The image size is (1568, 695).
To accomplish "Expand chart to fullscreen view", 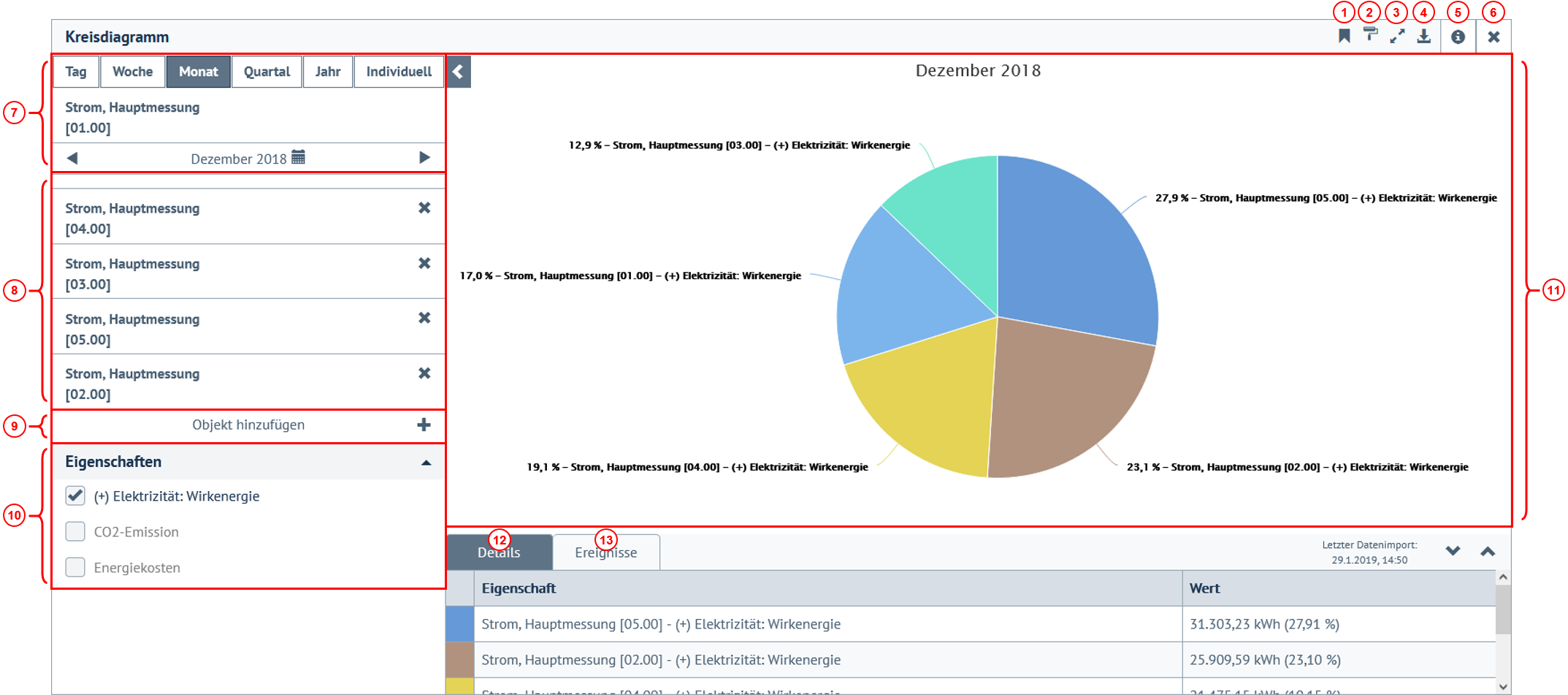I will [x=1397, y=37].
